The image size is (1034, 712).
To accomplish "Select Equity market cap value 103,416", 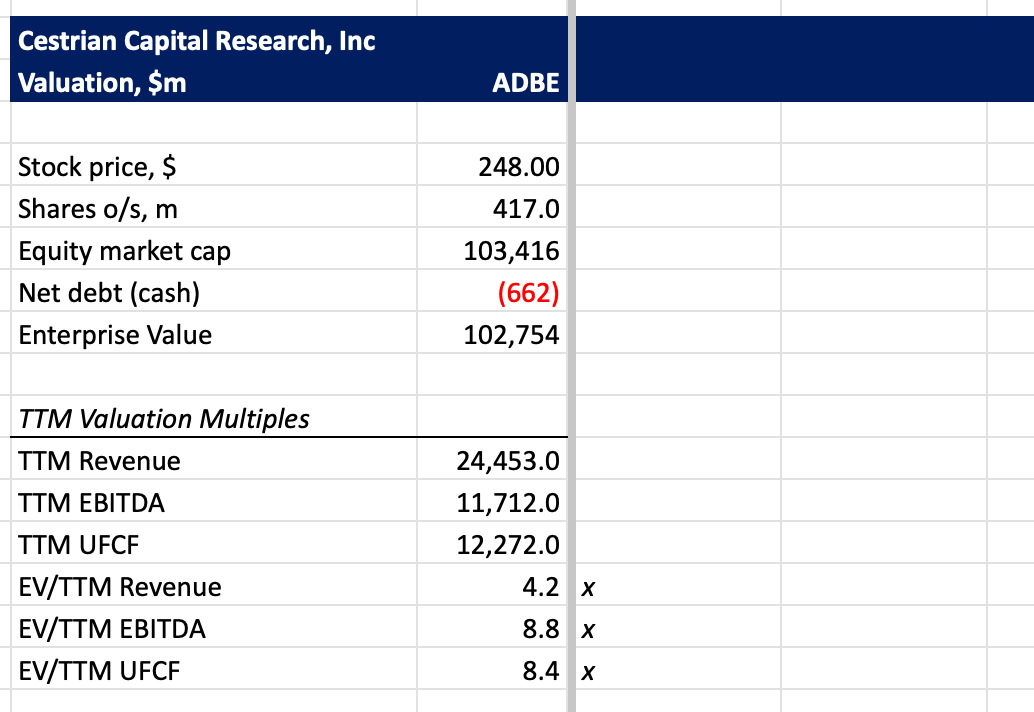I will tap(511, 251).
